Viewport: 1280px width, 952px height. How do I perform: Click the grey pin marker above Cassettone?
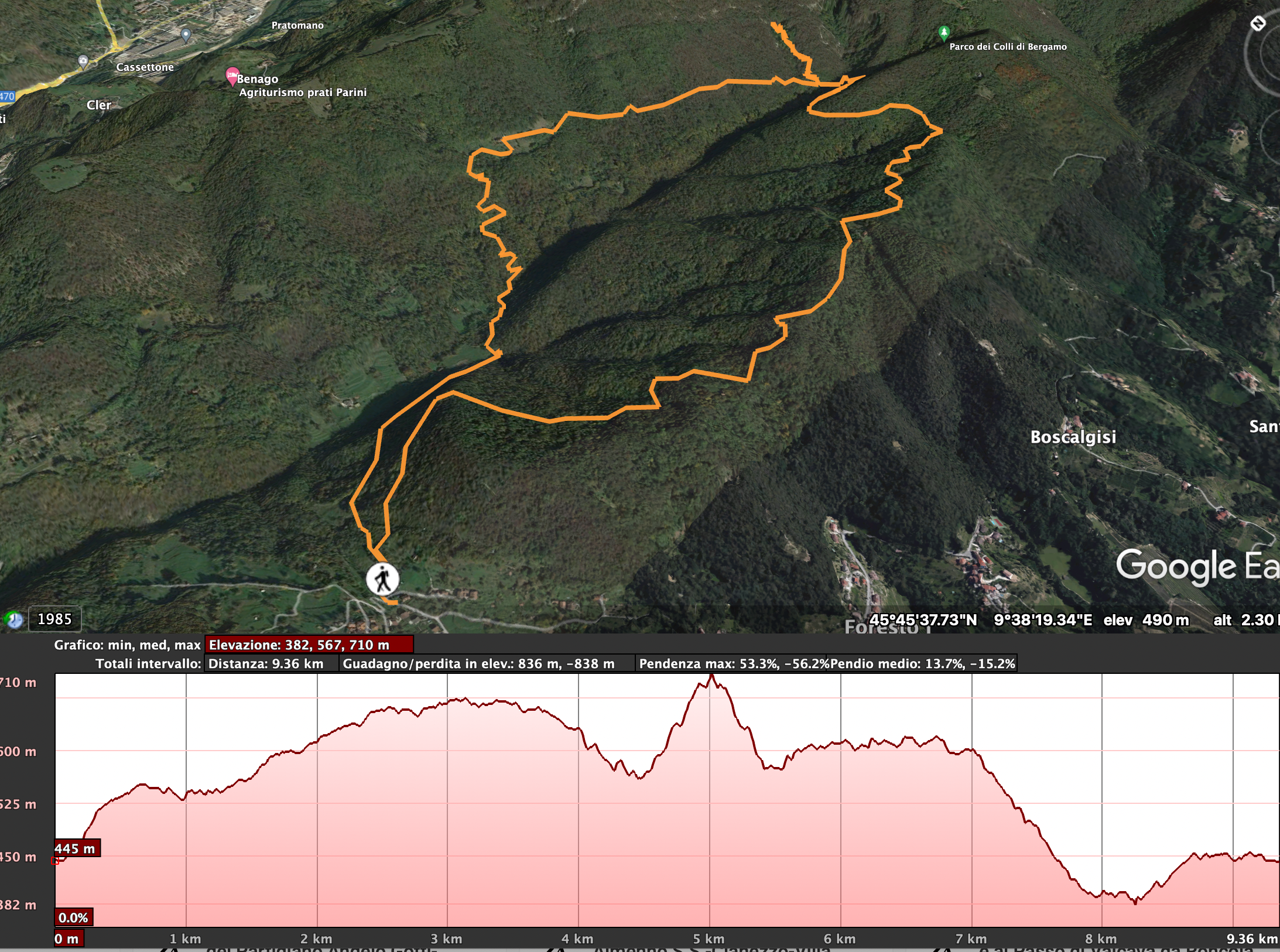pyautogui.click(x=186, y=35)
